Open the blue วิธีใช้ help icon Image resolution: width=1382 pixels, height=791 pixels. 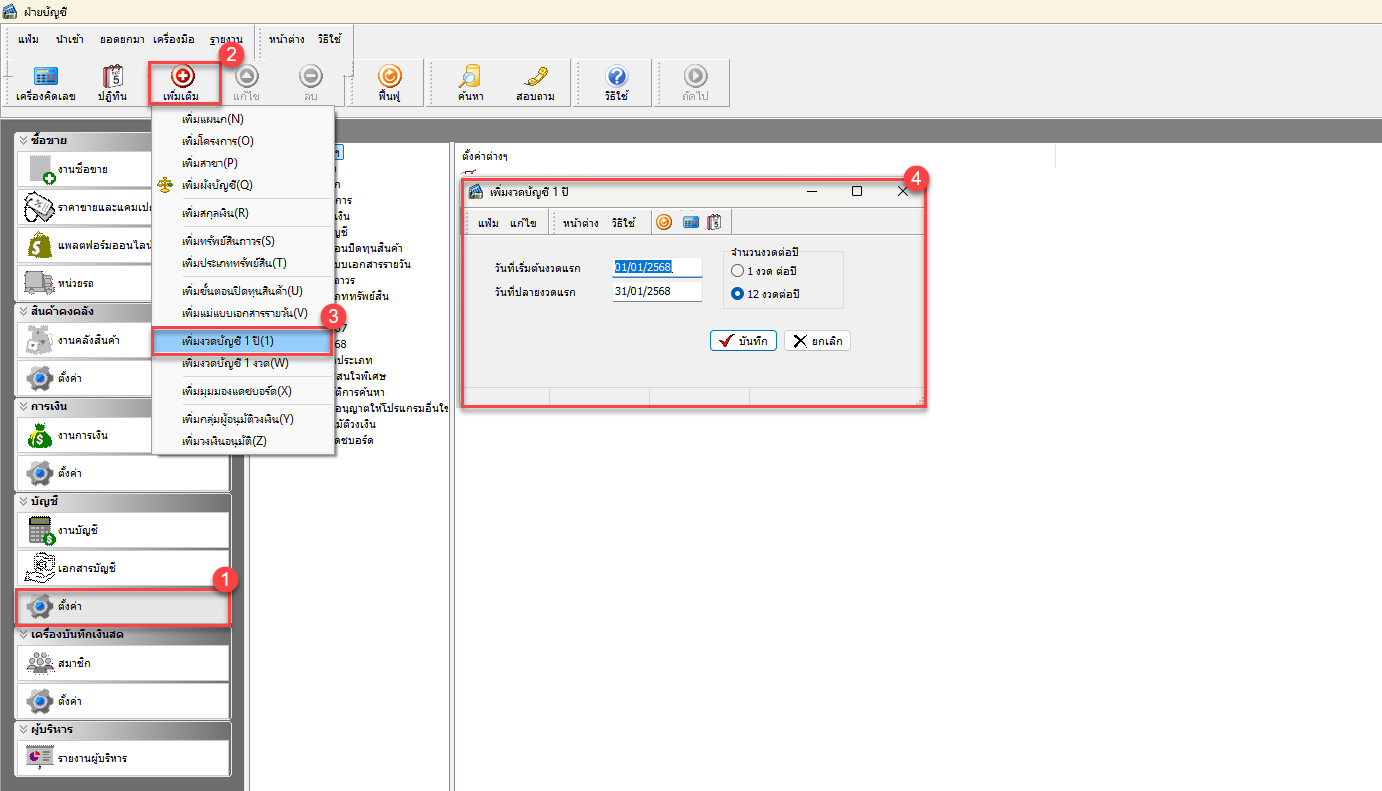tap(617, 82)
